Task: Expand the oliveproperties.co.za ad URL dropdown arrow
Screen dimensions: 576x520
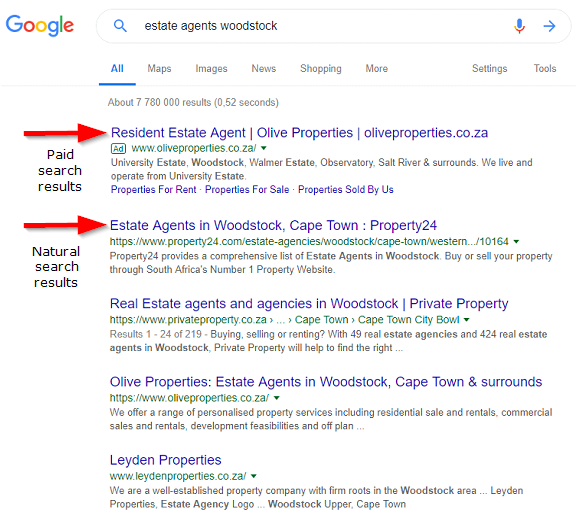Action: coord(263,148)
